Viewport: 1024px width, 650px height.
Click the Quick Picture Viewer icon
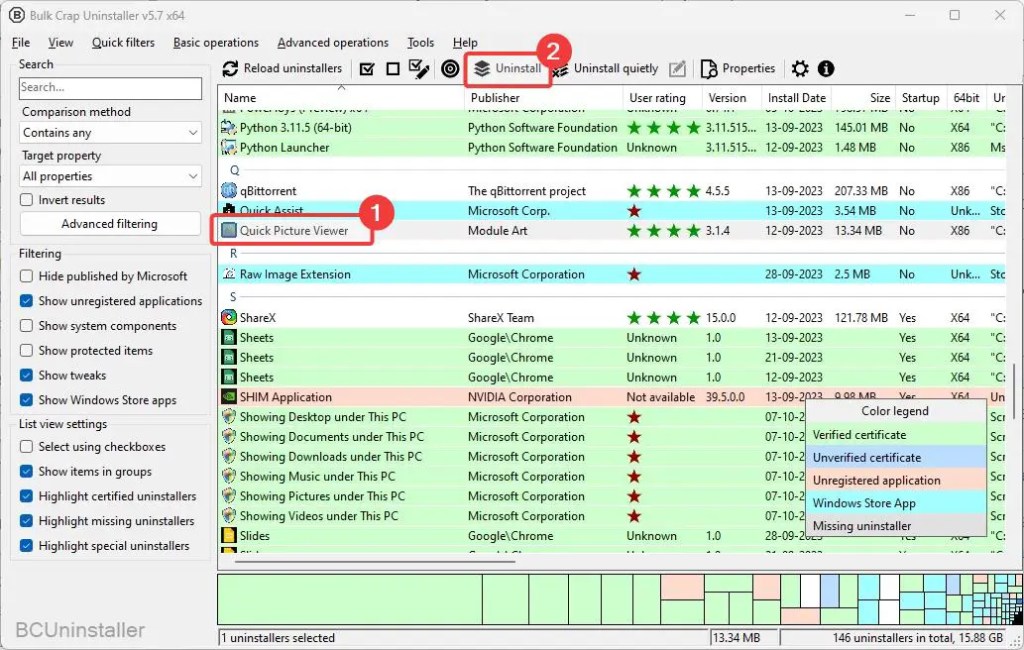pos(229,231)
